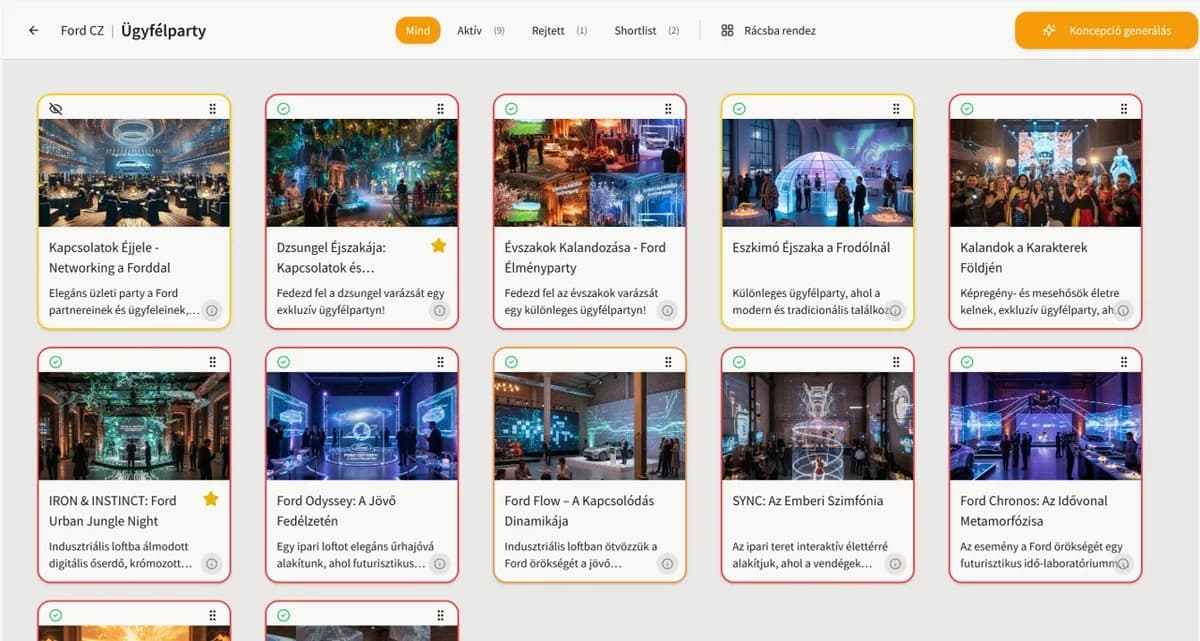Screen dimensions: 1200x641
Task: Open Kalandok a Karakterek costume crowd thumbnail
Action: (x=1046, y=173)
